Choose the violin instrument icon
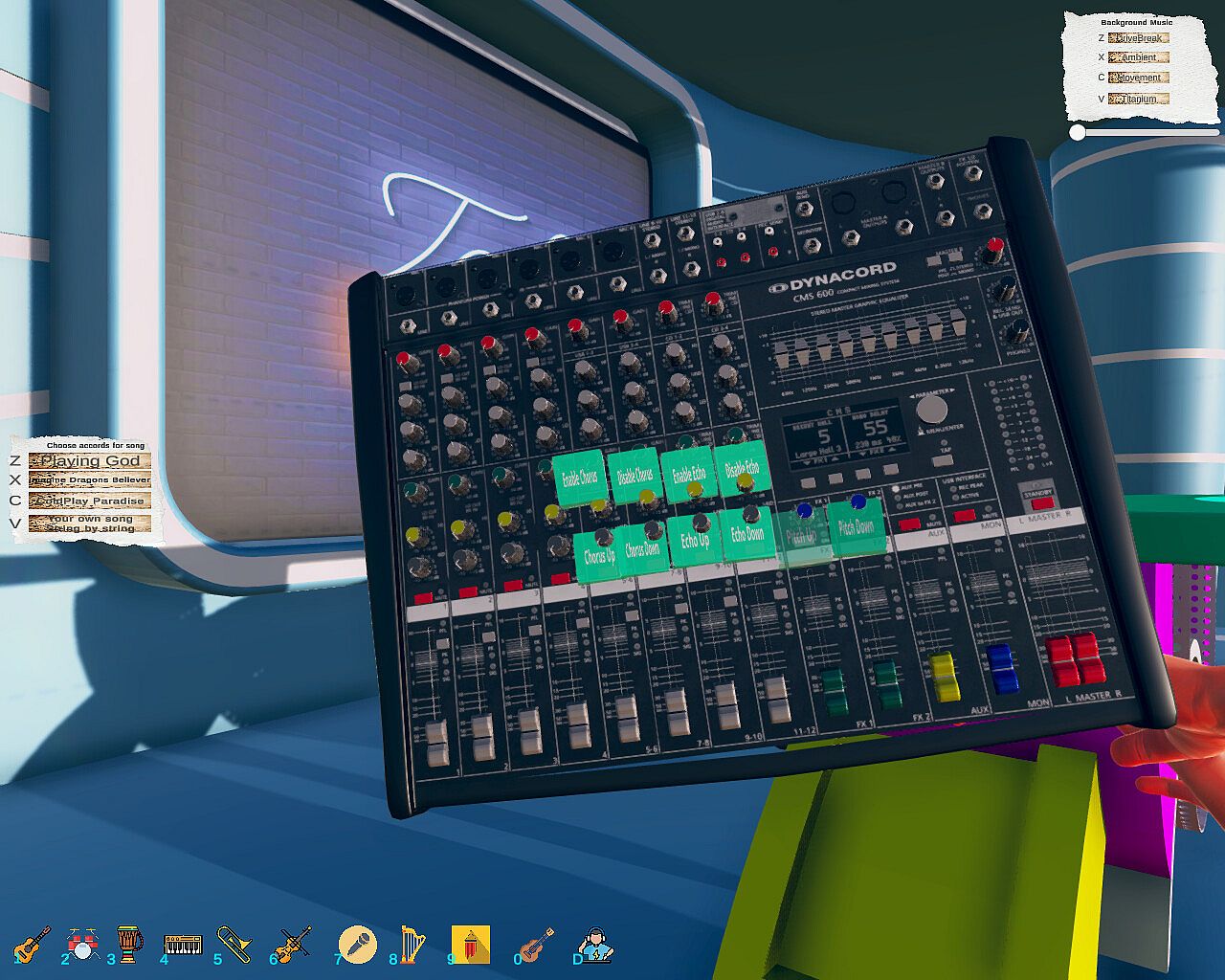The height and width of the screenshot is (980, 1225). (294, 945)
